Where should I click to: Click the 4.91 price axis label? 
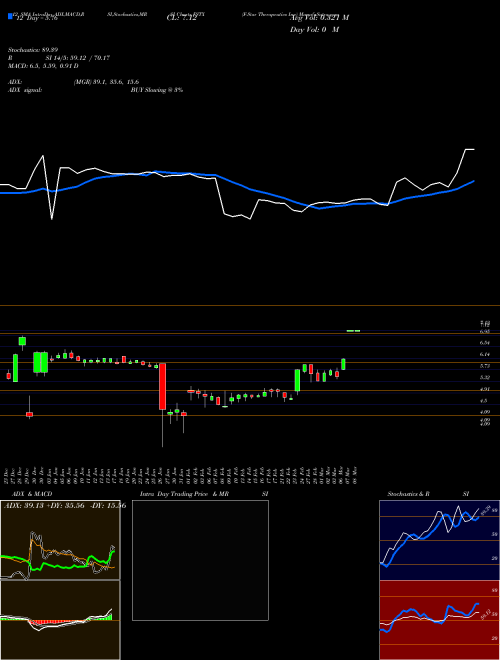point(484,389)
